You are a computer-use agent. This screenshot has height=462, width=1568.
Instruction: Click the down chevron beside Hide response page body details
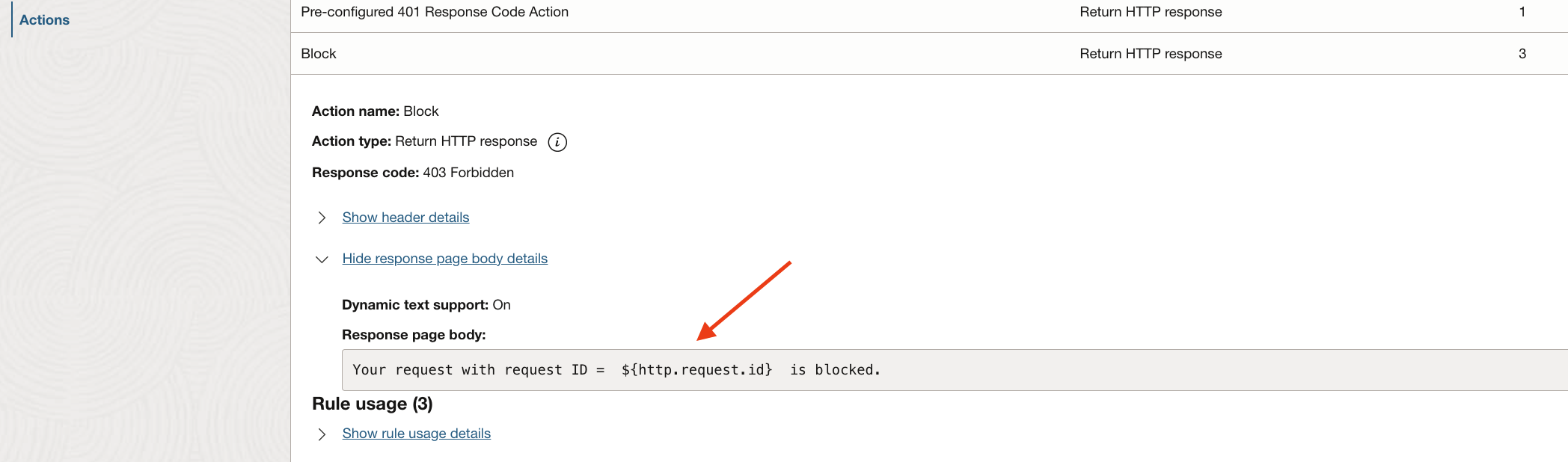322,259
